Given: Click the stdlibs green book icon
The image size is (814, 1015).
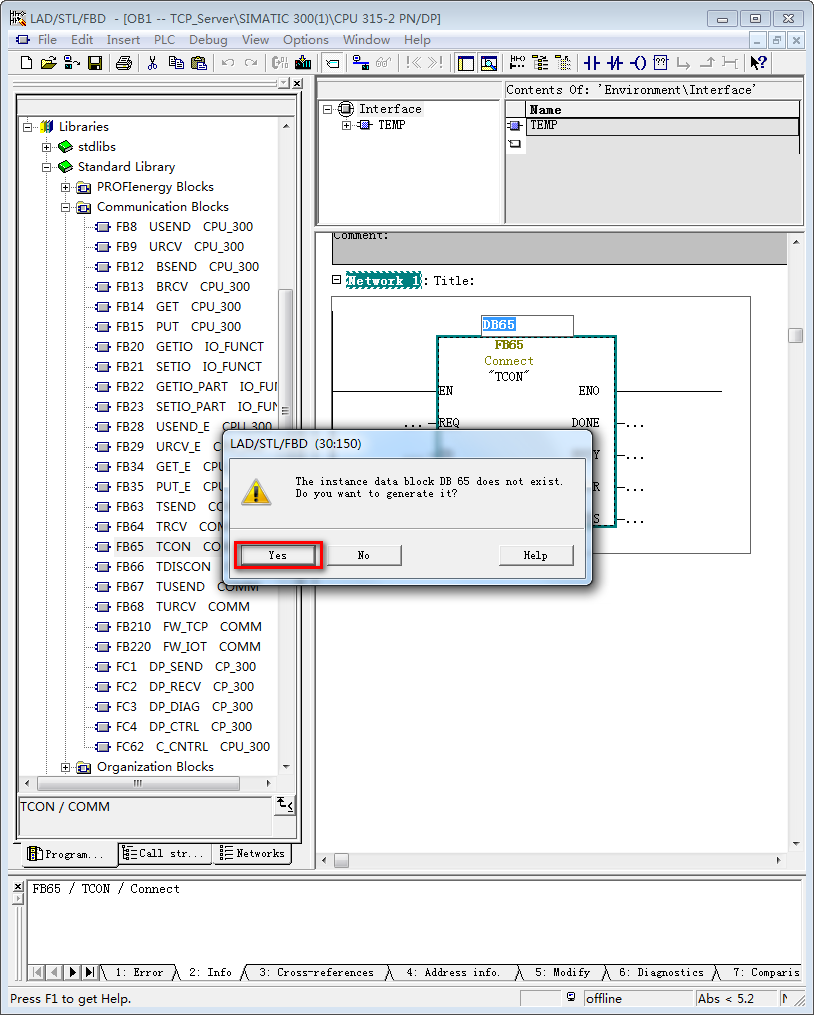Looking at the screenshot, I should [65, 147].
